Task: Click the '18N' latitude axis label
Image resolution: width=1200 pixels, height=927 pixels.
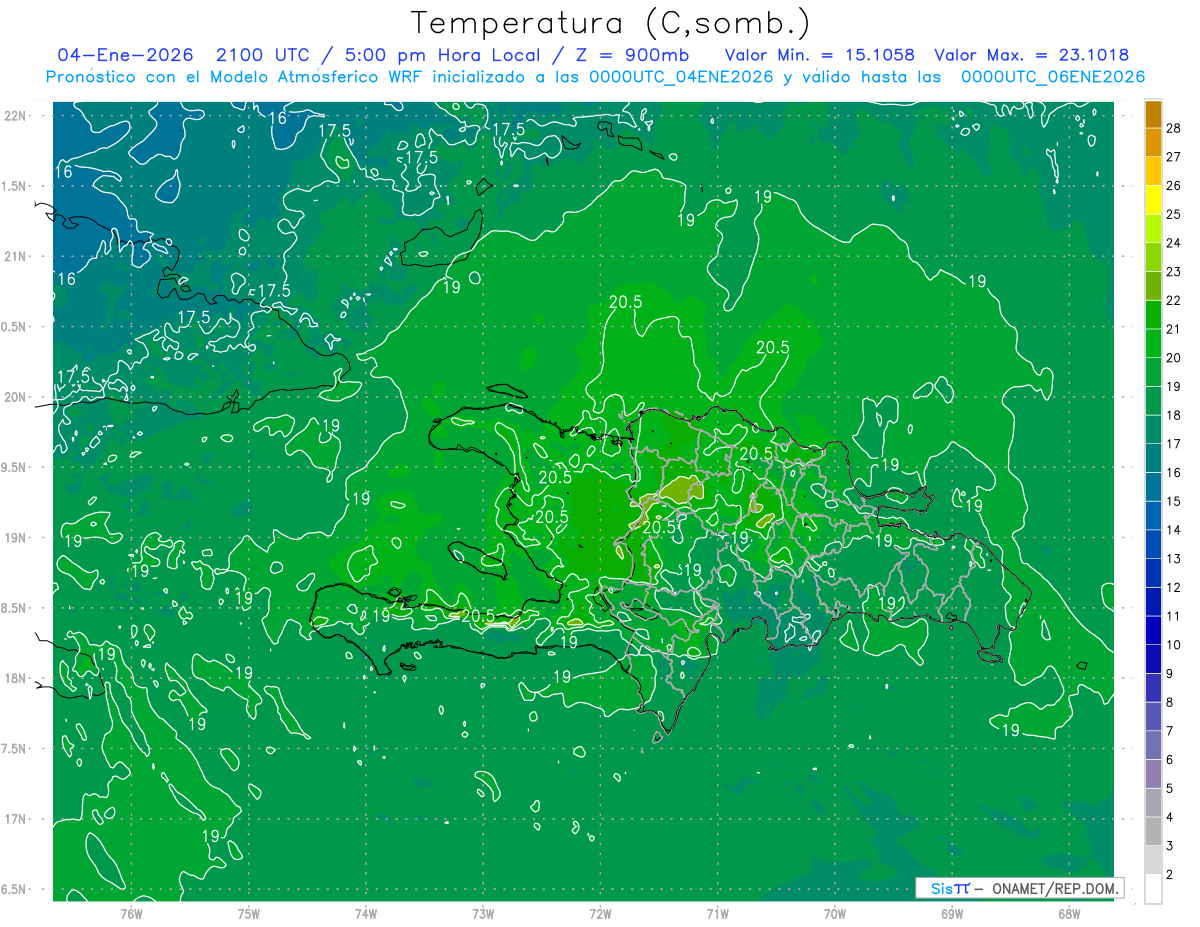Action: tap(15, 678)
